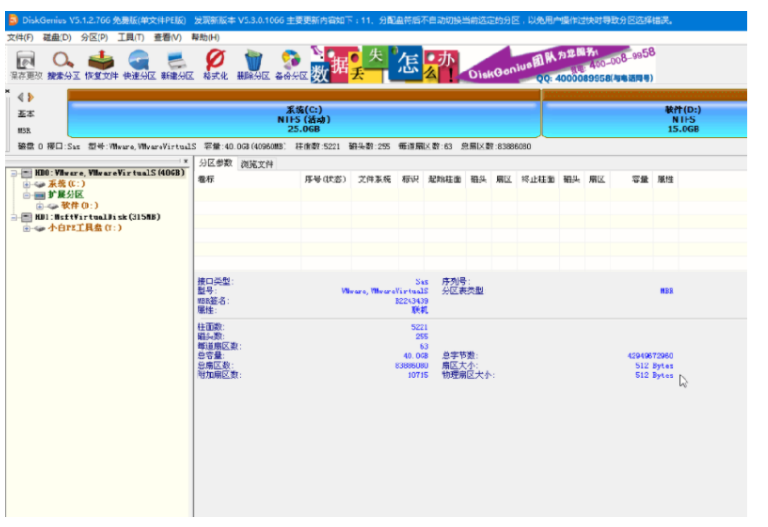768x527 pixels.
Task: Expand the 小白PE工具盘 tree node
Action: pos(27,228)
